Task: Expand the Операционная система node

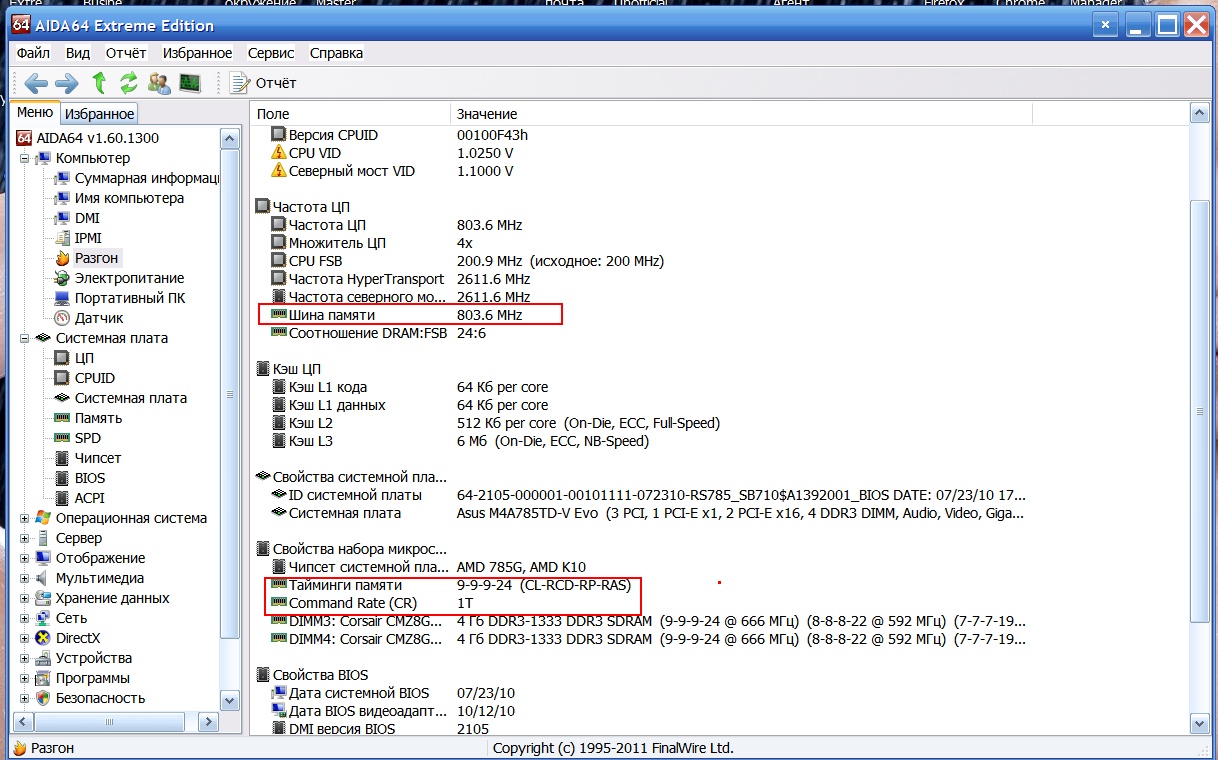Action: pos(25,518)
